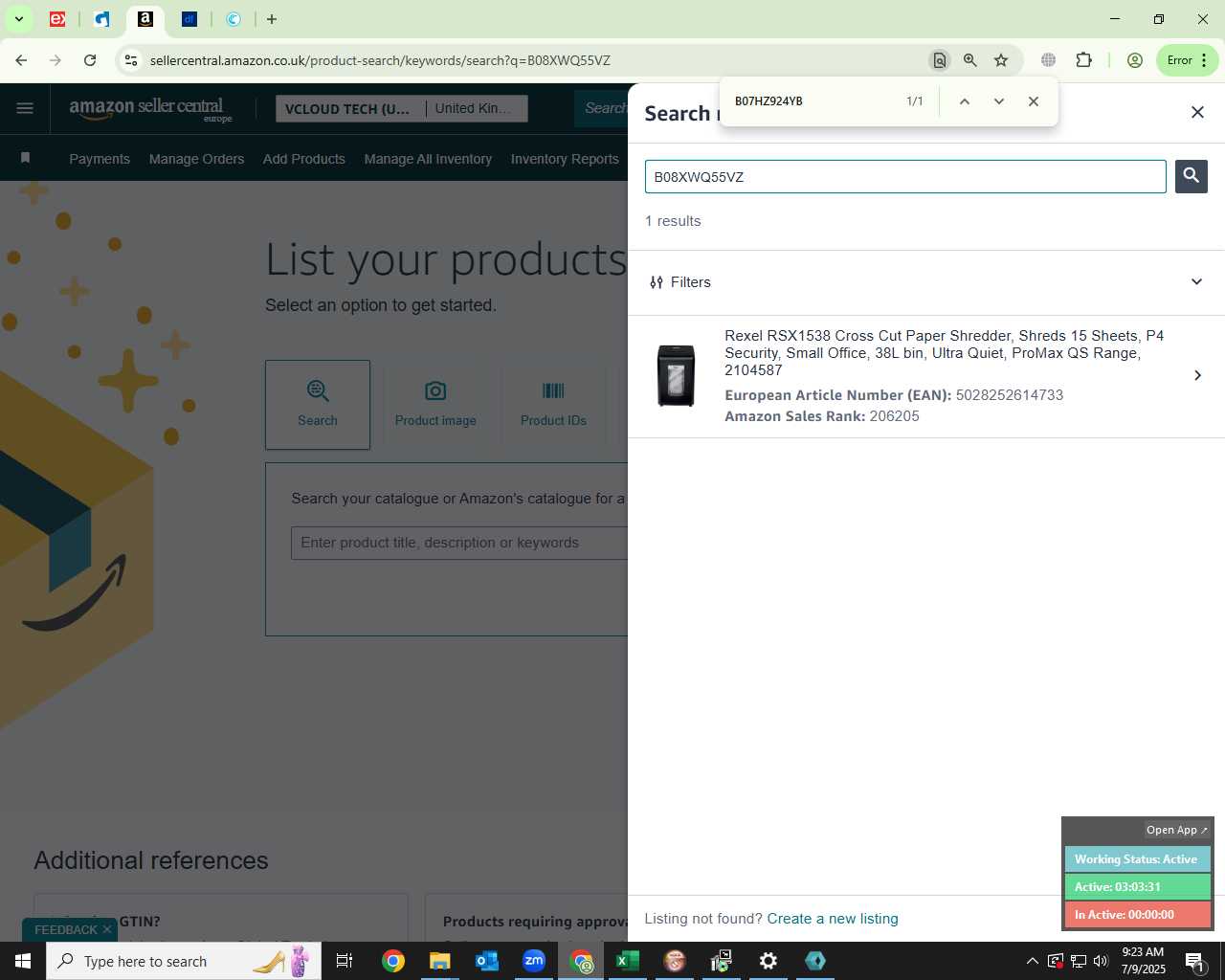Image resolution: width=1225 pixels, height=980 pixels.
Task: Open the Seller Central hamburger menu
Action: click(25, 108)
